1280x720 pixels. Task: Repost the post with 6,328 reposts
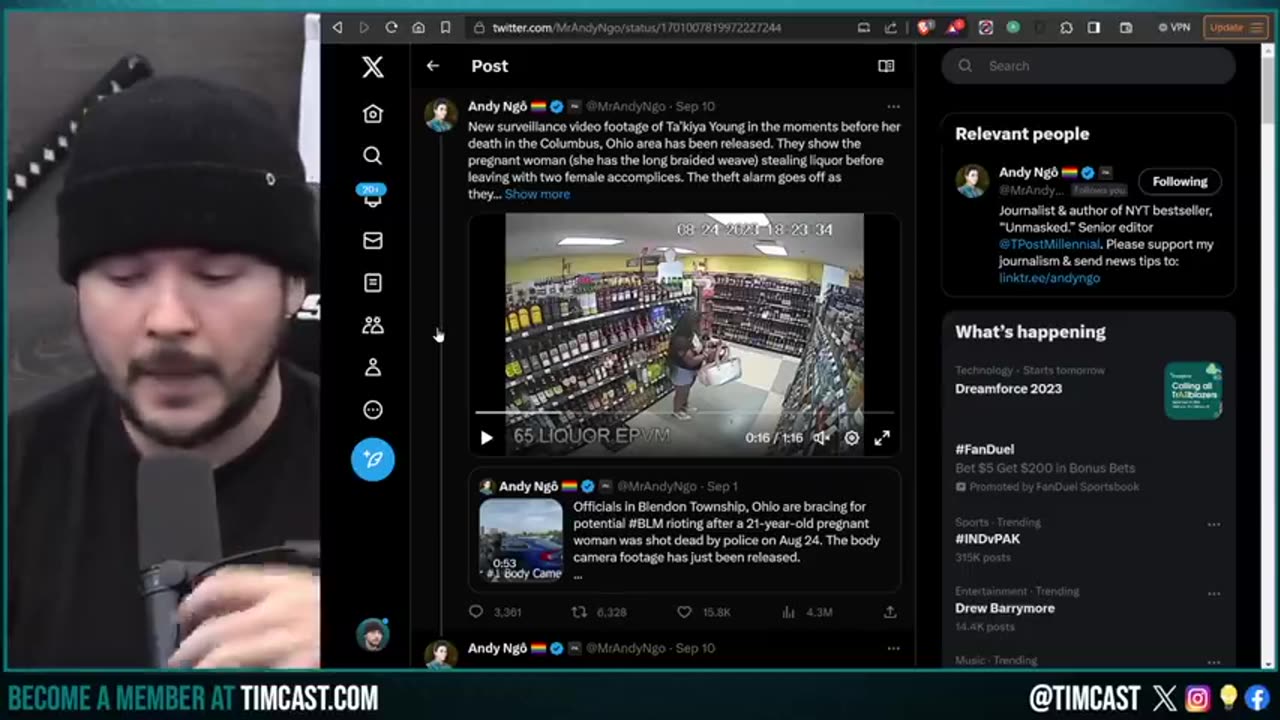point(598,612)
